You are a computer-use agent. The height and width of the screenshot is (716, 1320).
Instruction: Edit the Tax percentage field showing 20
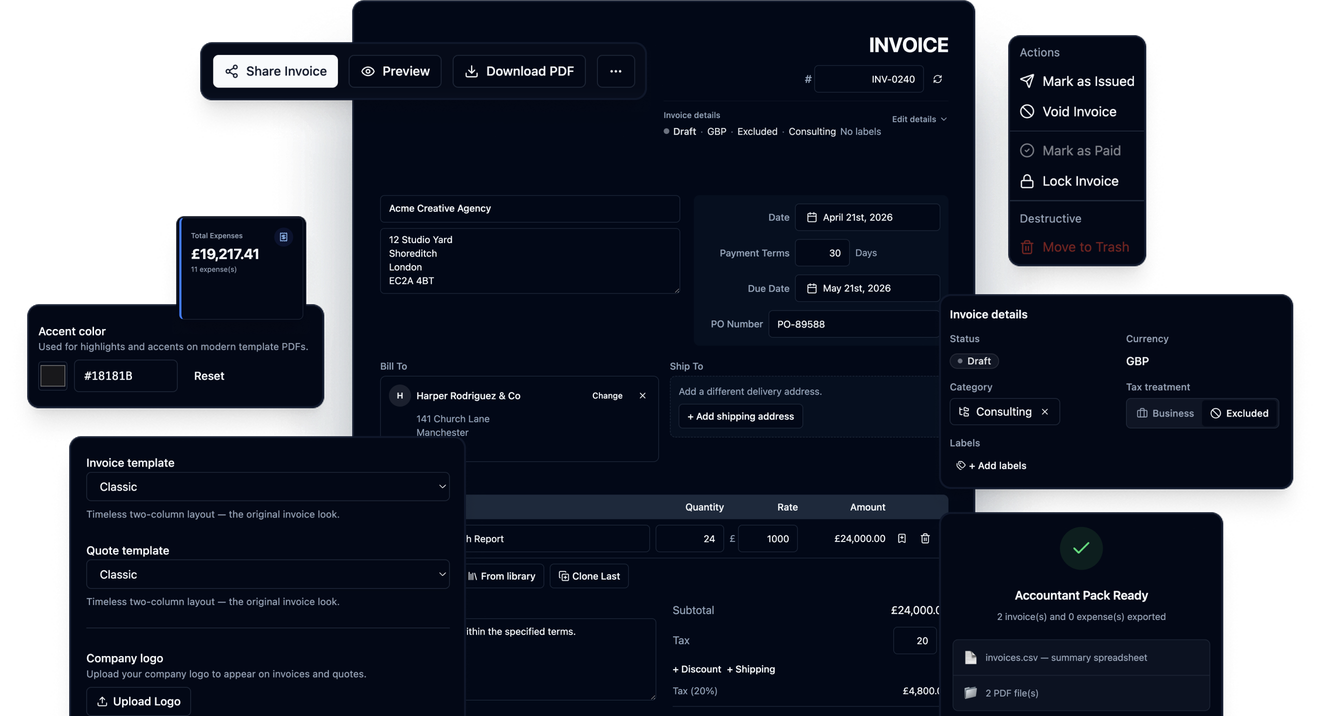[x=915, y=641]
